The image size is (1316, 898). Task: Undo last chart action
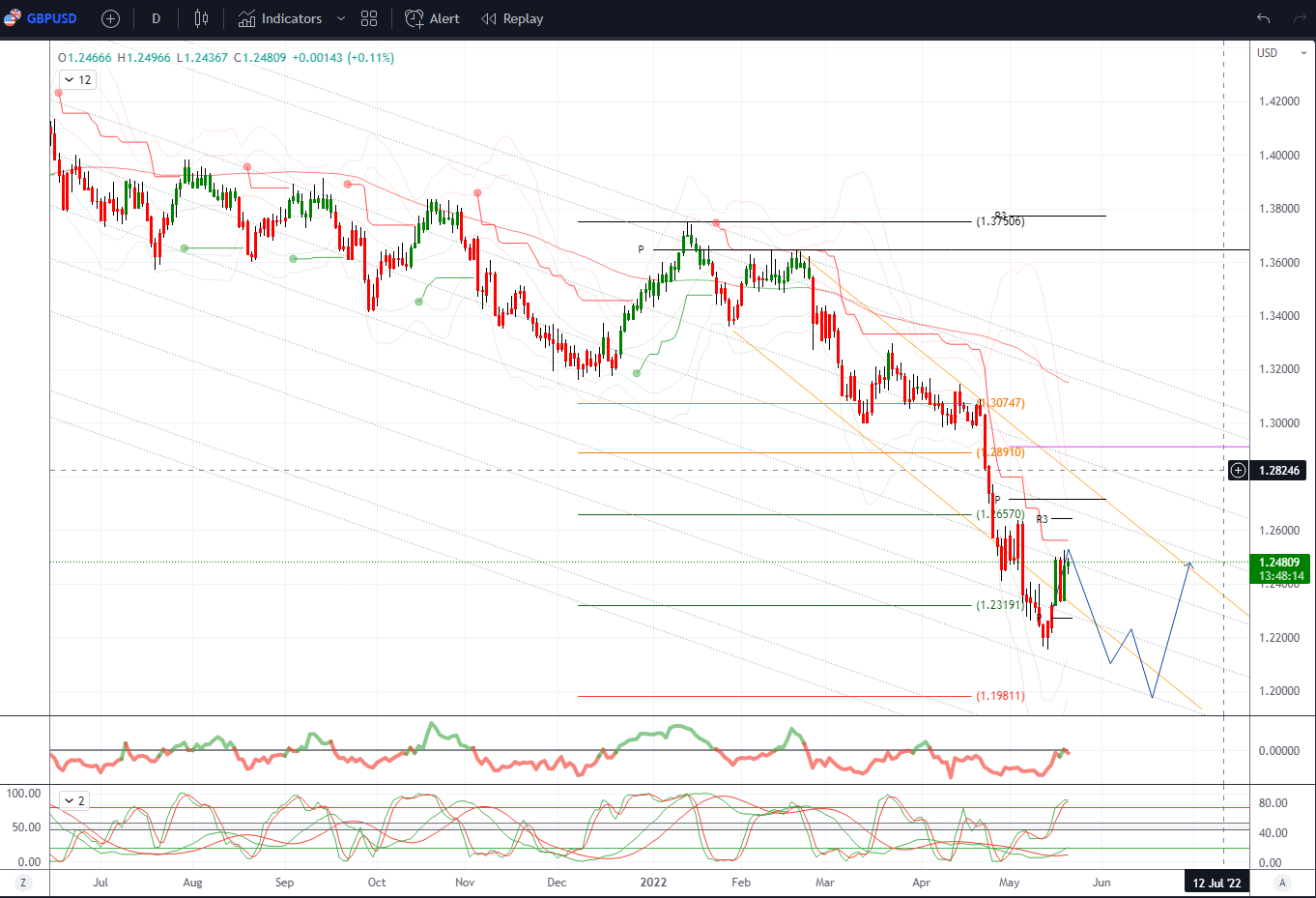pos(1263,18)
